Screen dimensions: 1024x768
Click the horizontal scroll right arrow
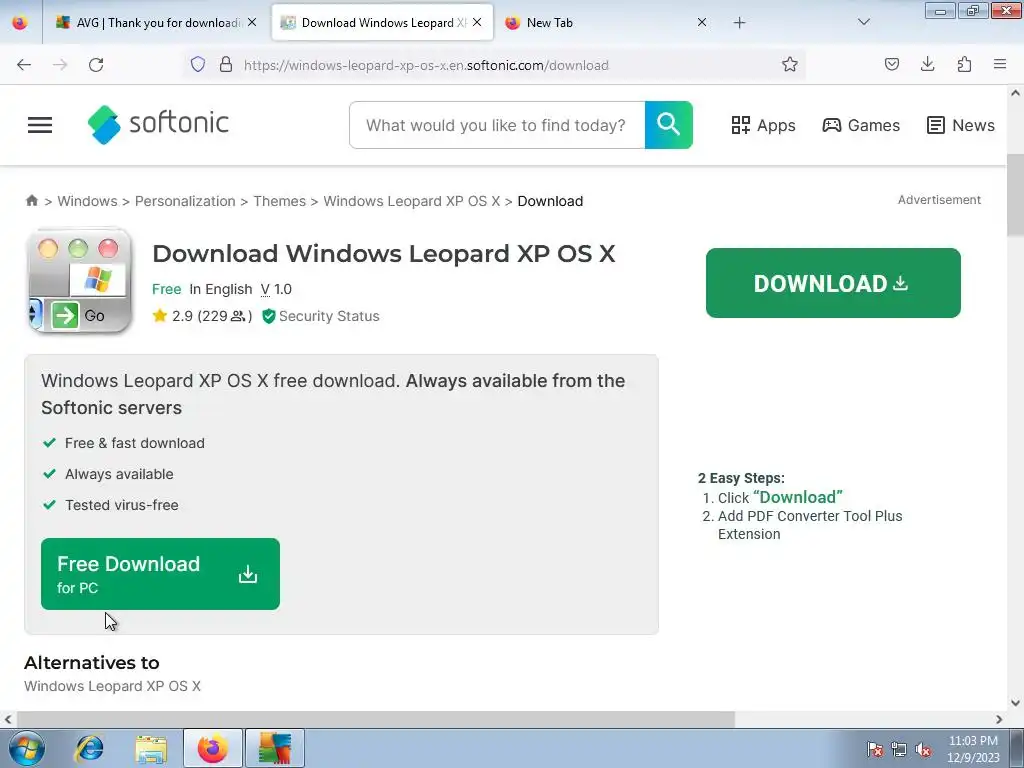999,719
